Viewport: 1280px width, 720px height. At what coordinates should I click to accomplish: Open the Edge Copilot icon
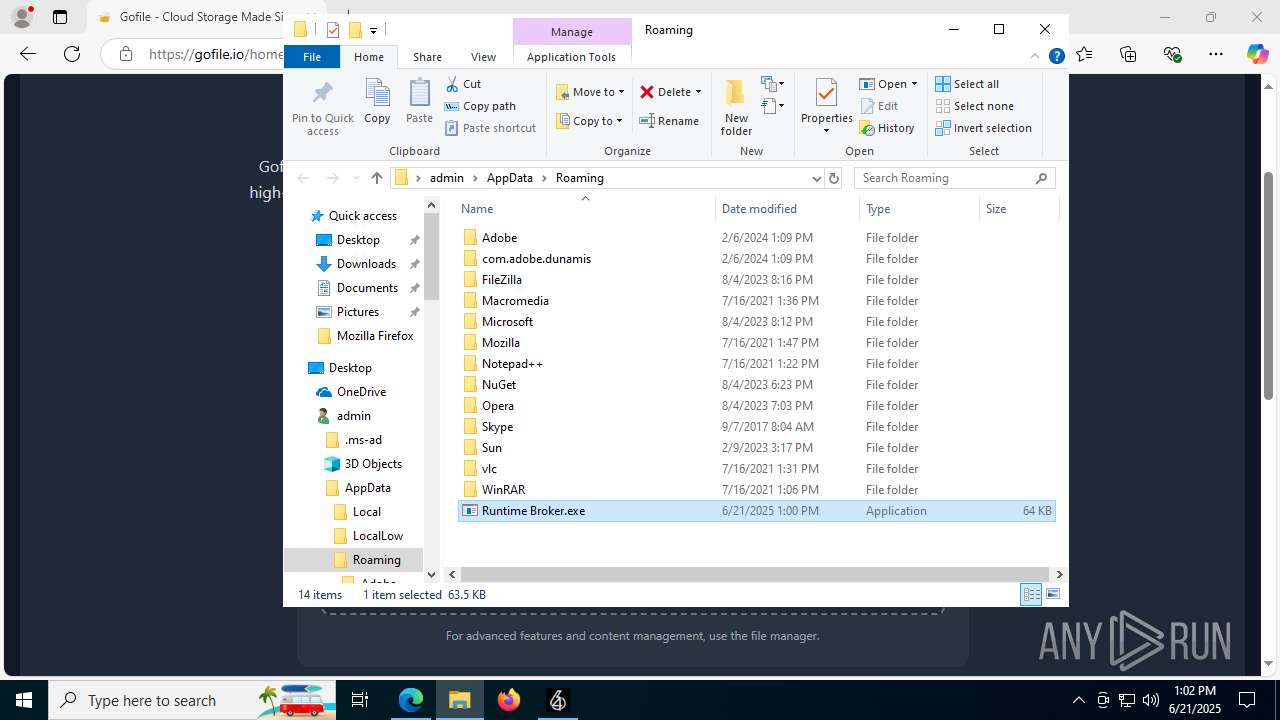click(1257, 54)
